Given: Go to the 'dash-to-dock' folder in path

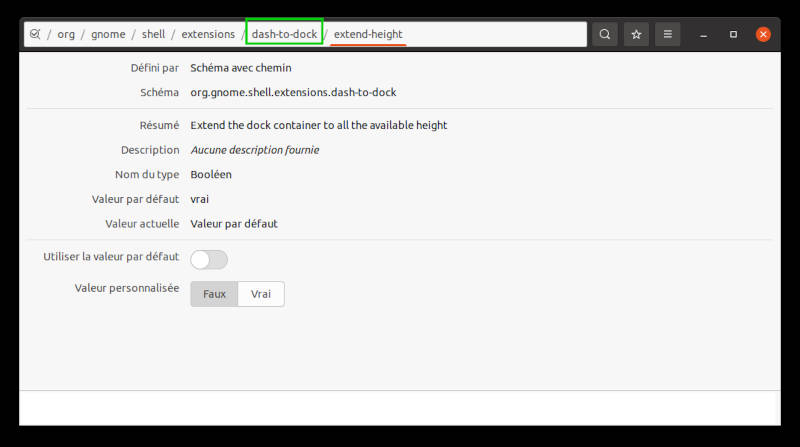Looking at the screenshot, I should point(284,34).
